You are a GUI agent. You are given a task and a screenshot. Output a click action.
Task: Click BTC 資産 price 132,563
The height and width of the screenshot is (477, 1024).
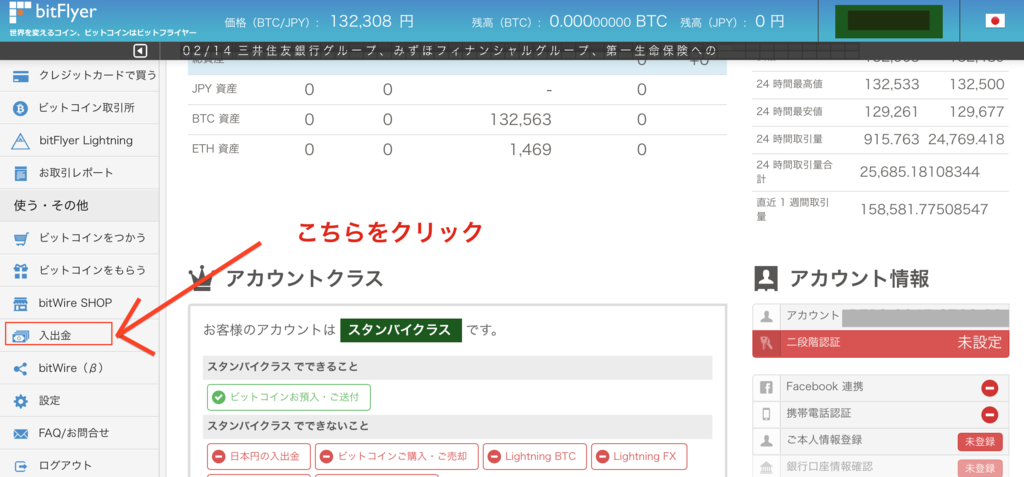pos(520,120)
